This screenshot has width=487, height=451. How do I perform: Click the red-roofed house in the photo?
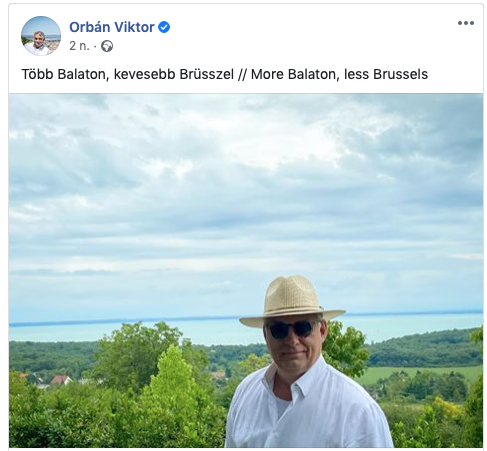tap(61, 380)
